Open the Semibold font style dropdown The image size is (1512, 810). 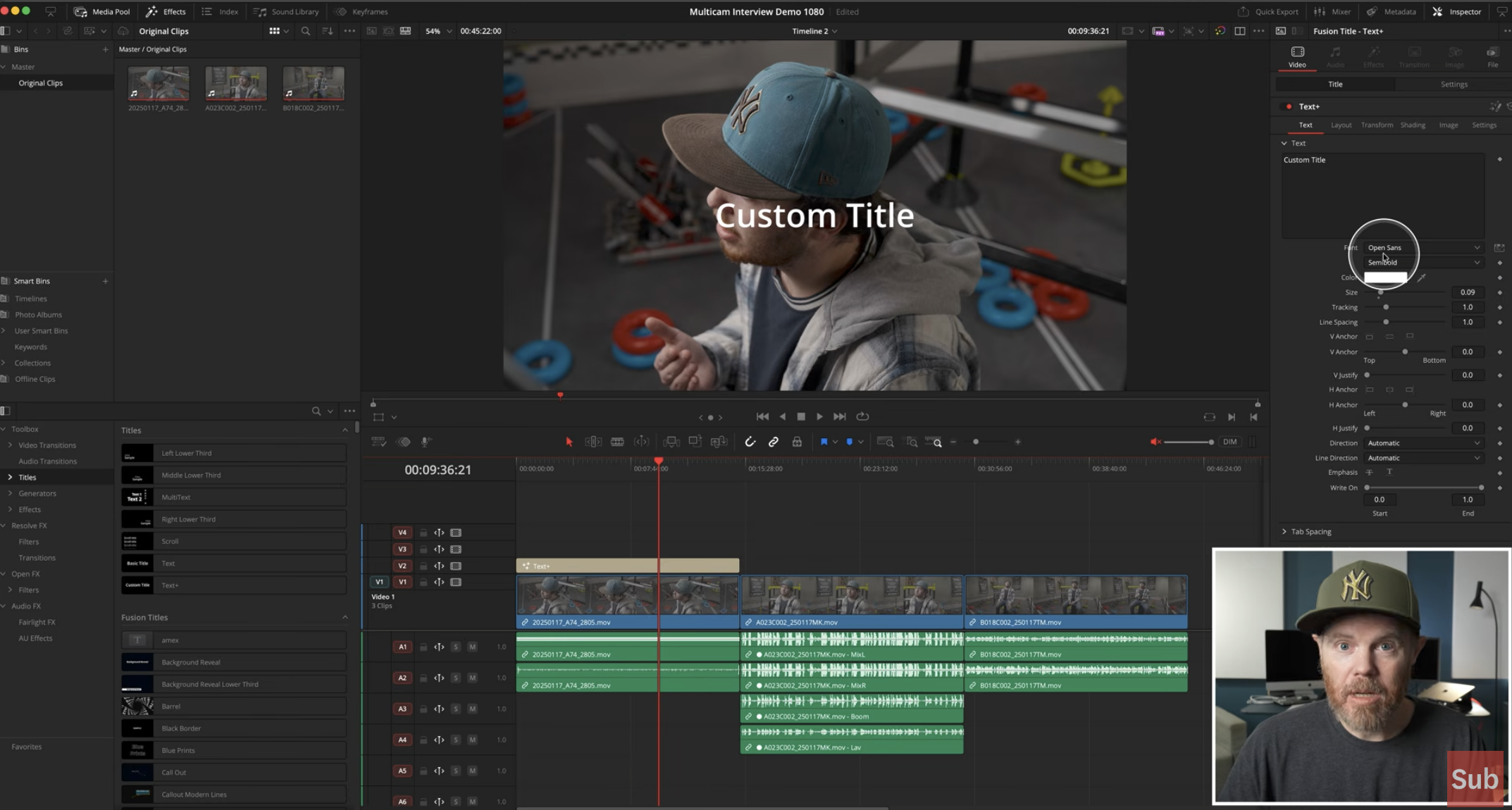(x=1423, y=262)
